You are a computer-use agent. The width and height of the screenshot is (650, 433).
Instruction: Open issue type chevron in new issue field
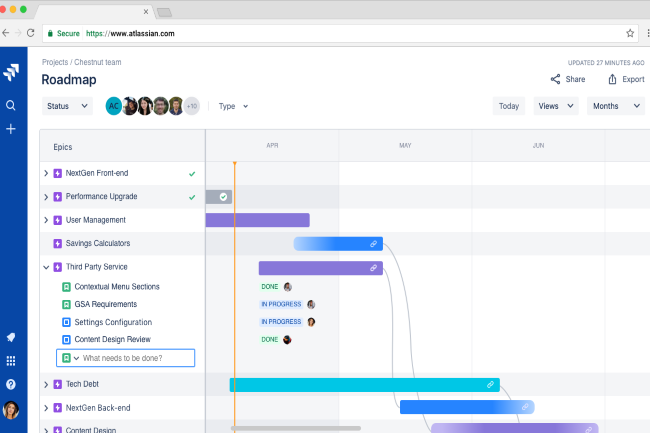[76, 358]
